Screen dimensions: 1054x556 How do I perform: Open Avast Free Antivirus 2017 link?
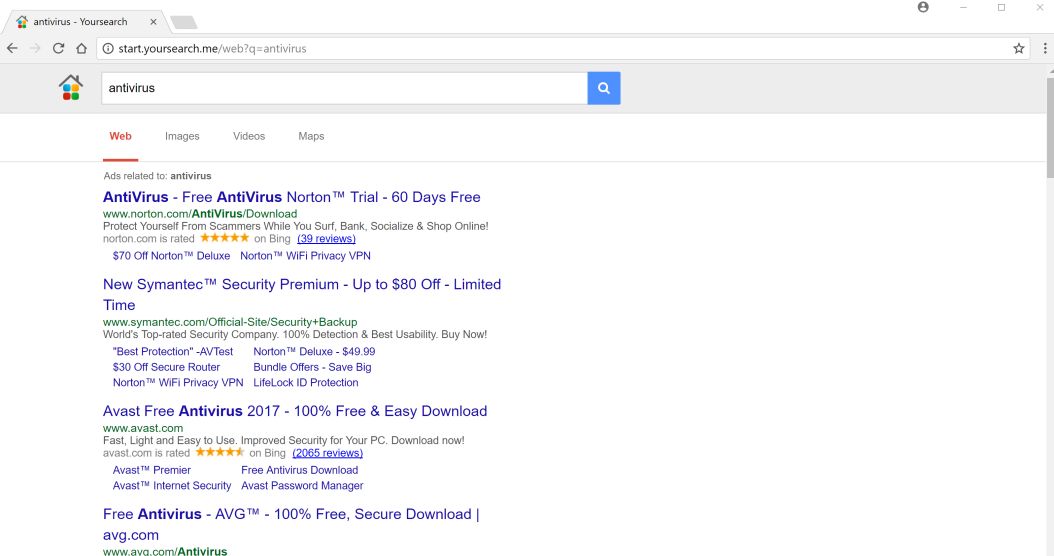click(x=295, y=411)
